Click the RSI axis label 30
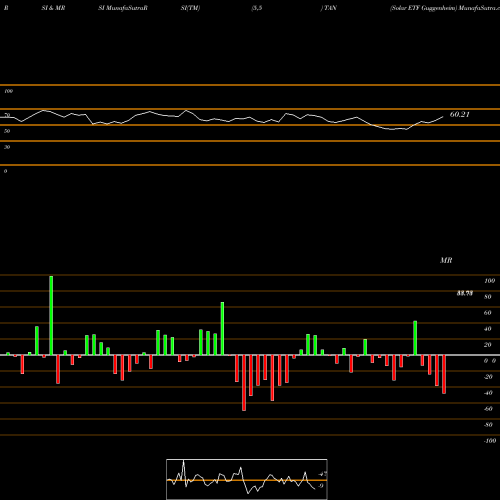The image size is (500, 500). pos(7,147)
